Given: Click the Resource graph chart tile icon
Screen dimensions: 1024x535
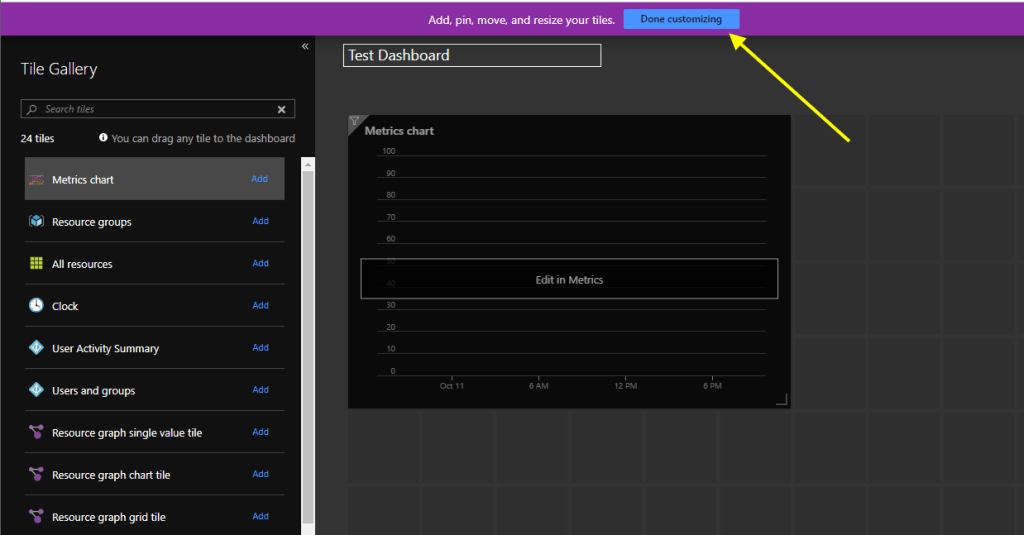Looking at the screenshot, I should [36, 475].
